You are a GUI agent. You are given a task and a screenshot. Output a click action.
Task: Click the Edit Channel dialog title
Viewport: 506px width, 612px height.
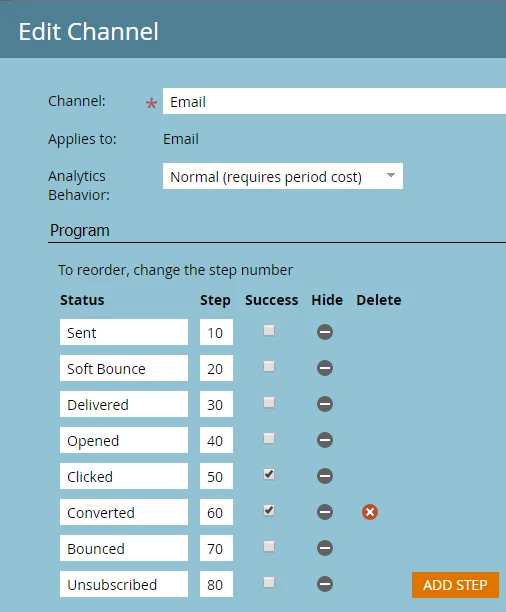89,31
